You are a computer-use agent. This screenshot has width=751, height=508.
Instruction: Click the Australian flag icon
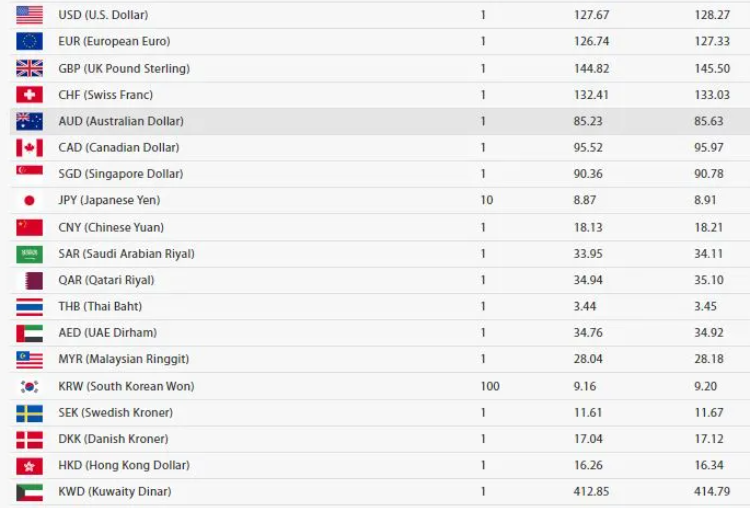pos(29,121)
